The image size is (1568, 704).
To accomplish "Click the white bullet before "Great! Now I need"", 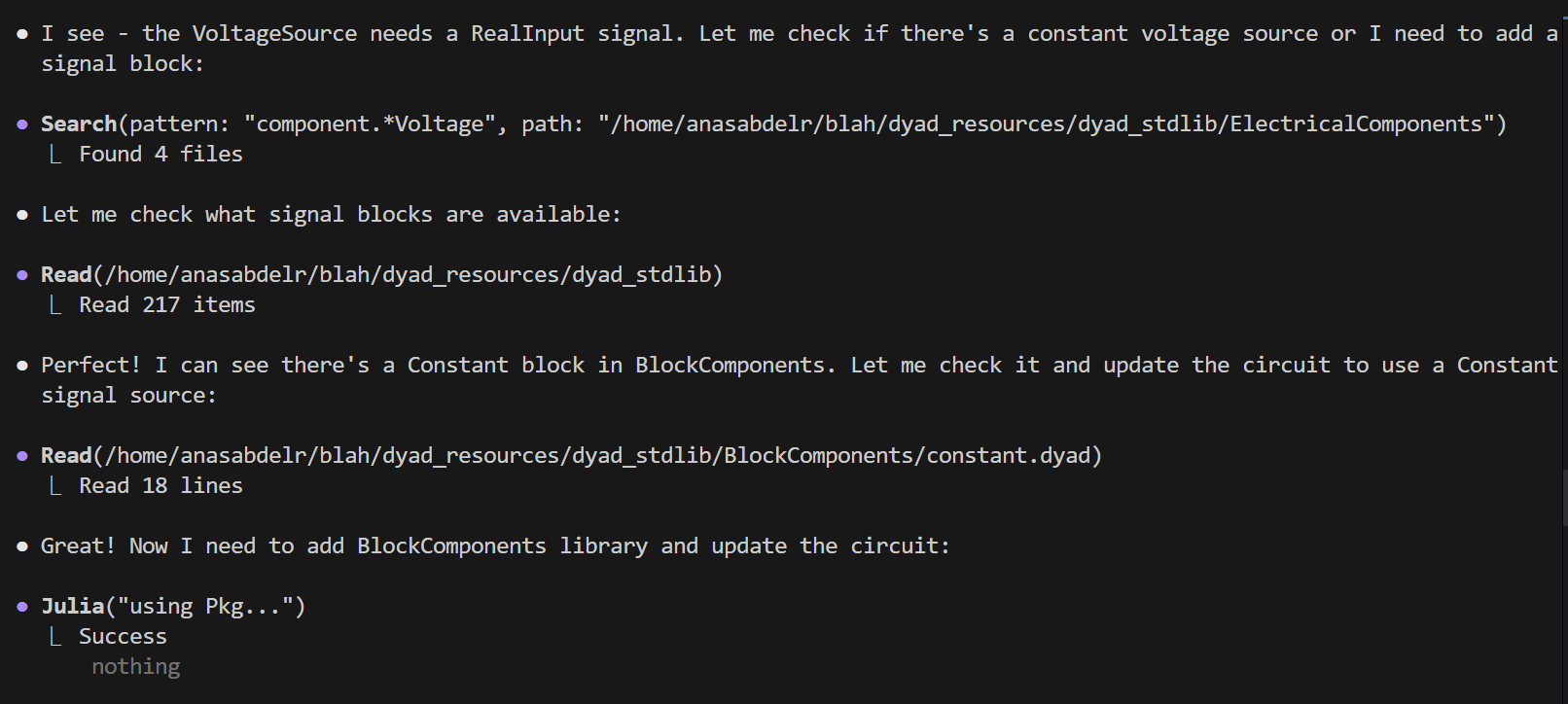I will 22,546.
